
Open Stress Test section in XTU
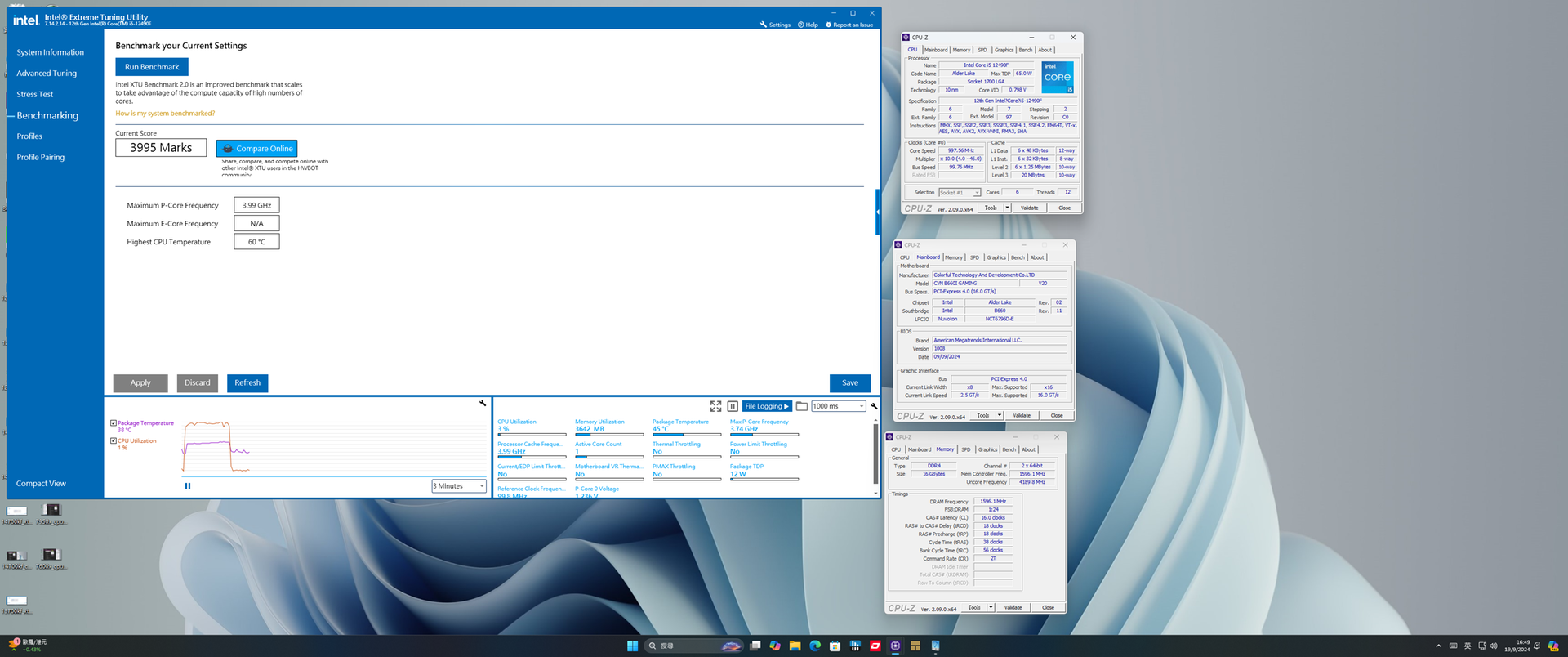click(35, 95)
